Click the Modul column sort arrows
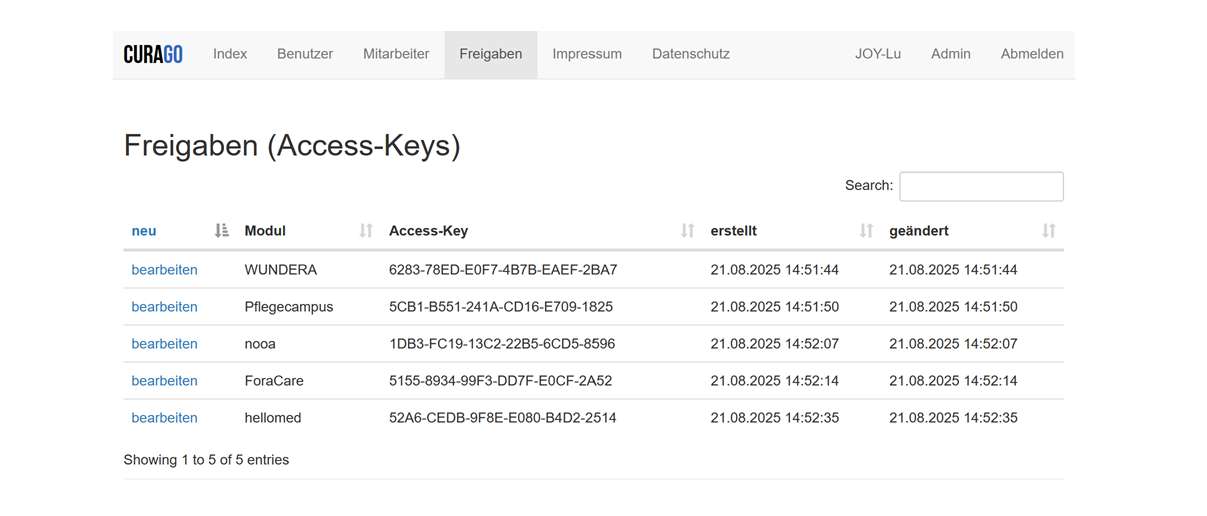This screenshot has width=1207, height=516. (x=366, y=231)
